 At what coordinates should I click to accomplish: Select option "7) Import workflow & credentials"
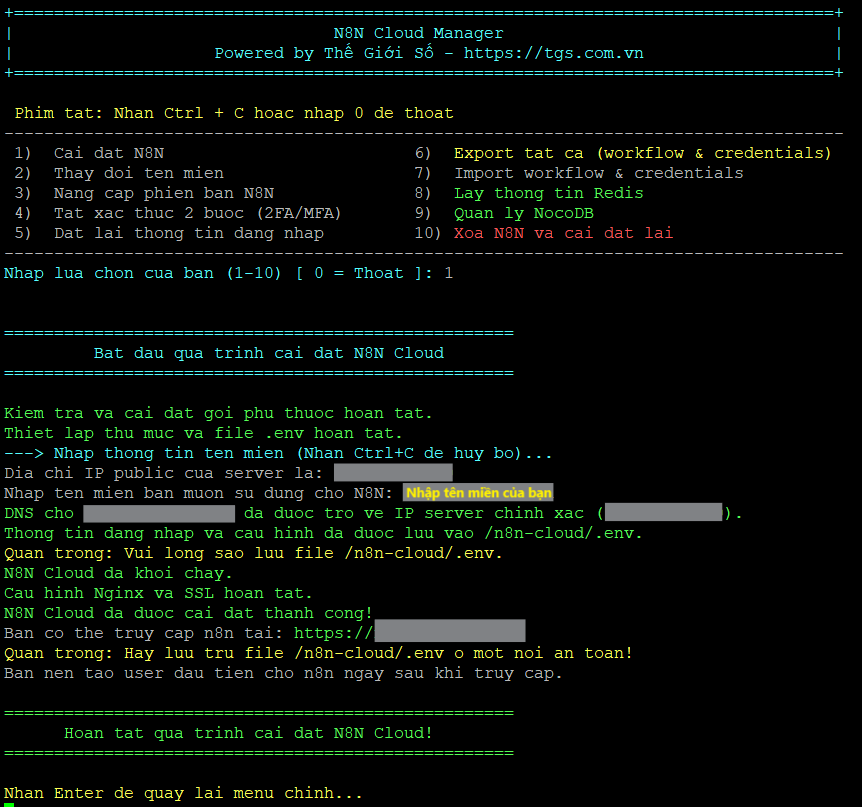(x=578, y=173)
